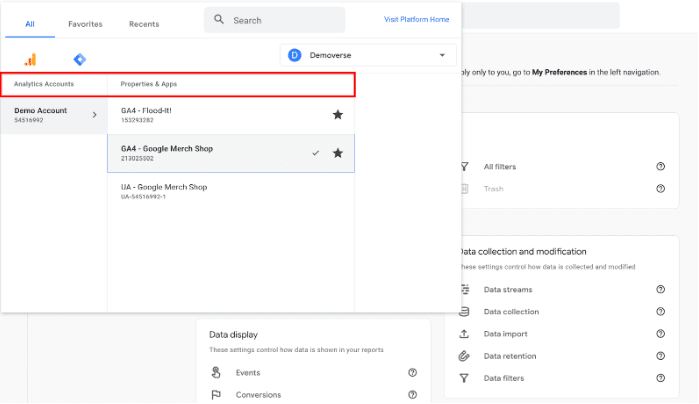Click help icon beside Events
The width and height of the screenshot is (699, 404).
click(413, 373)
